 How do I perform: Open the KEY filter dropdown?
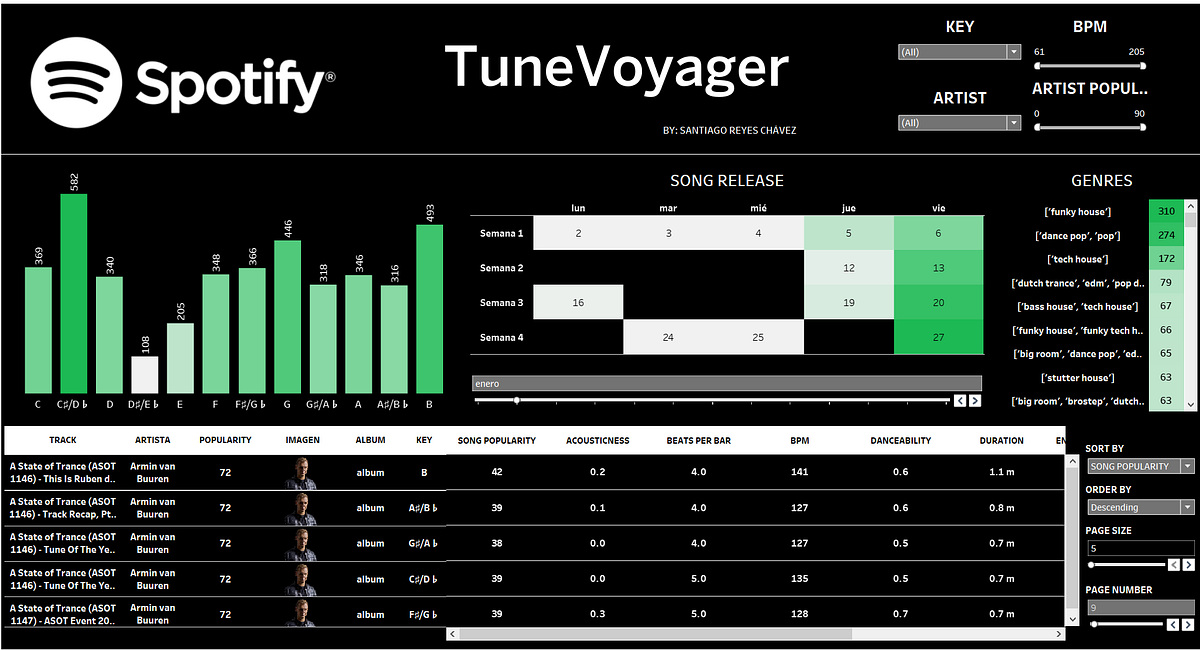point(1013,51)
